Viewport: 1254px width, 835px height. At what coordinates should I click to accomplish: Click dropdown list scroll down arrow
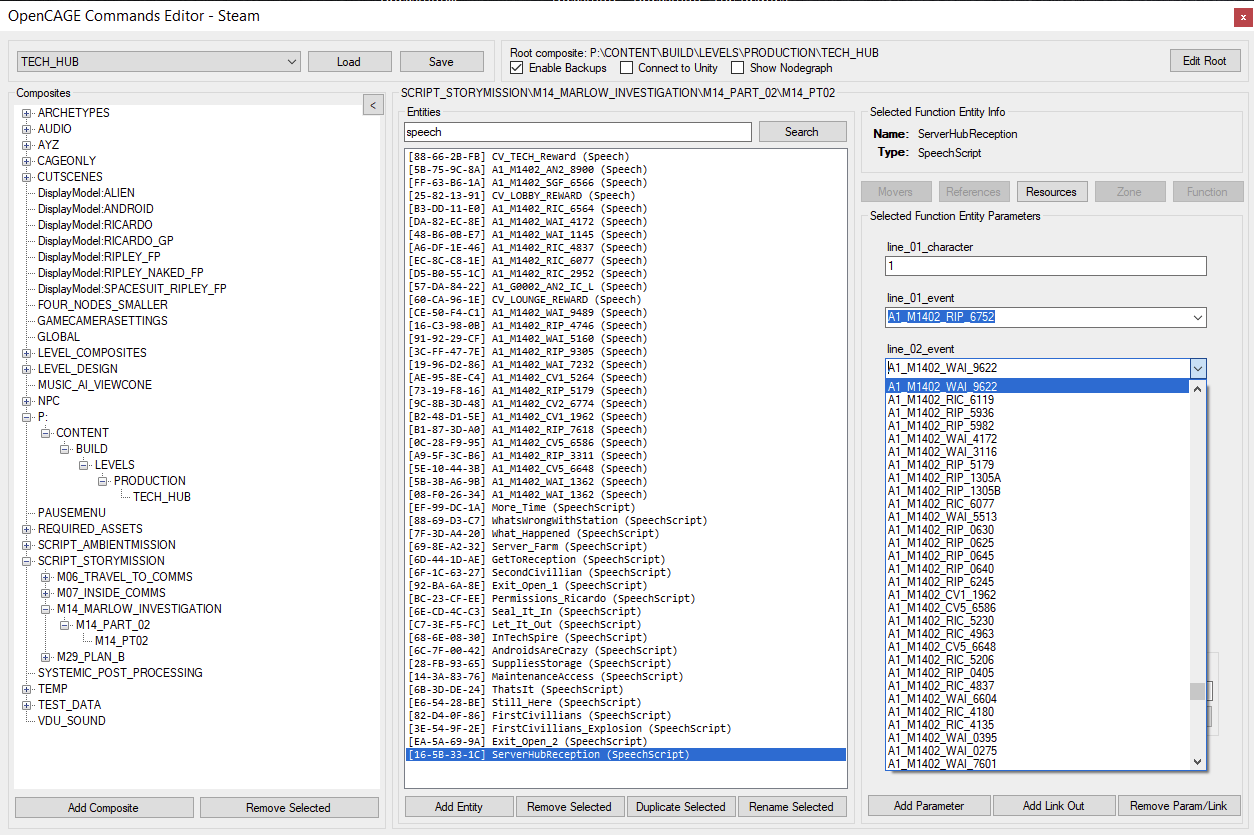tap(1198, 762)
